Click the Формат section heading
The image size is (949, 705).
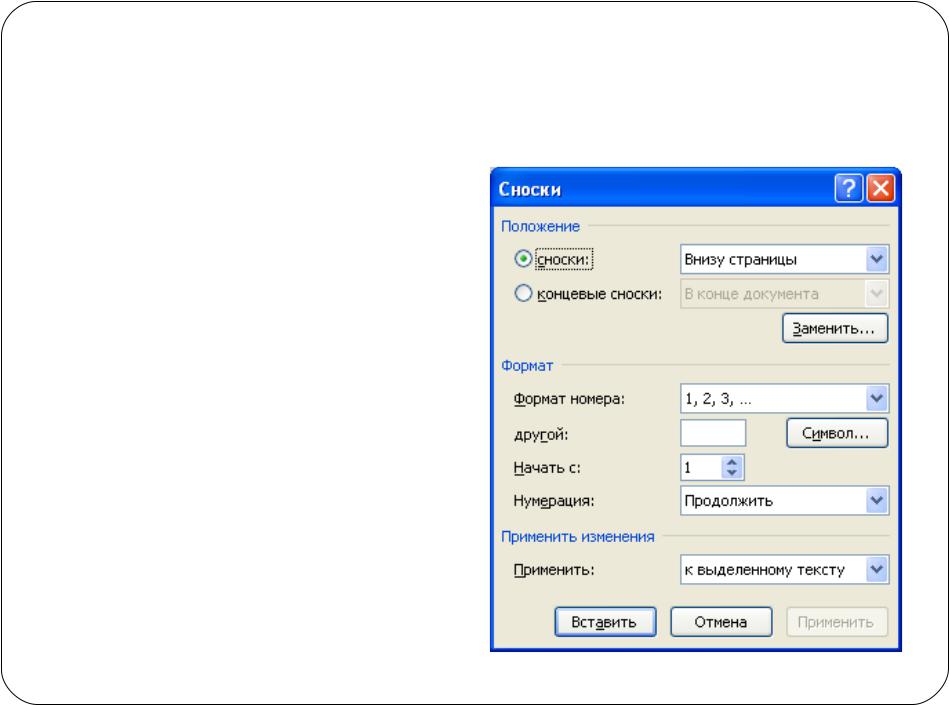click(x=527, y=366)
